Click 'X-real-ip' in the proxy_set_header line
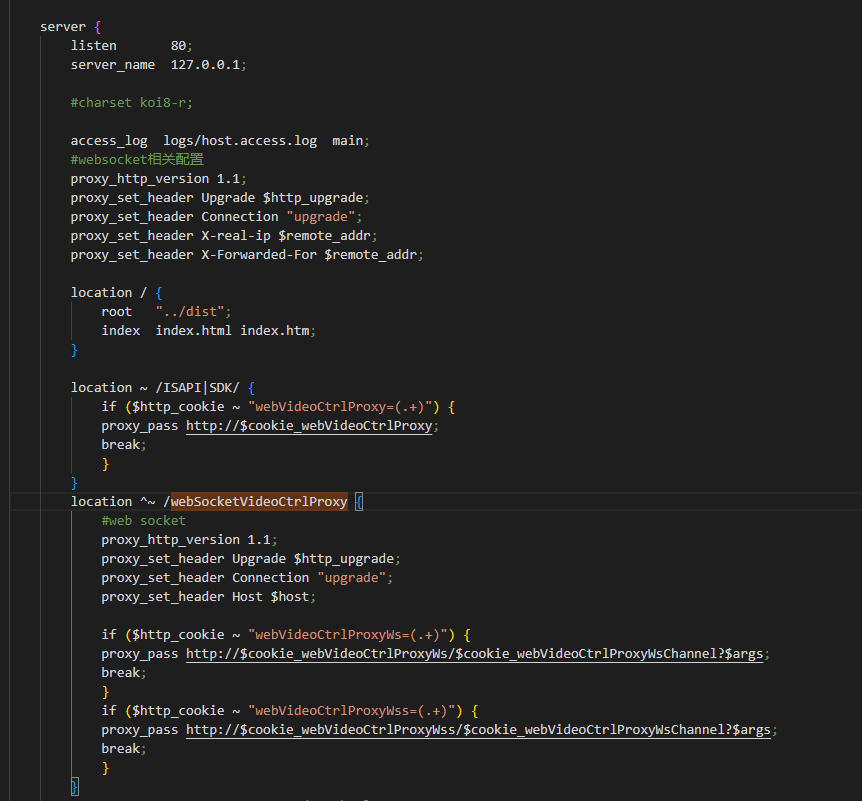The image size is (862, 801). point(235,236)
